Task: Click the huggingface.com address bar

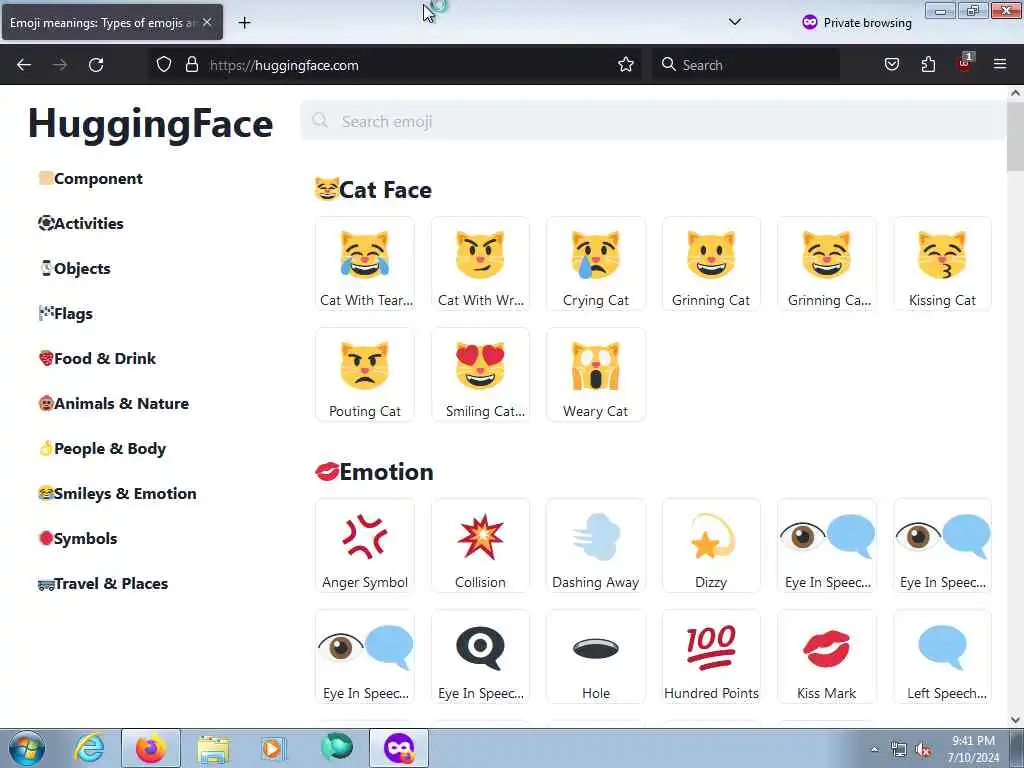Action: [x=395, y=65]
